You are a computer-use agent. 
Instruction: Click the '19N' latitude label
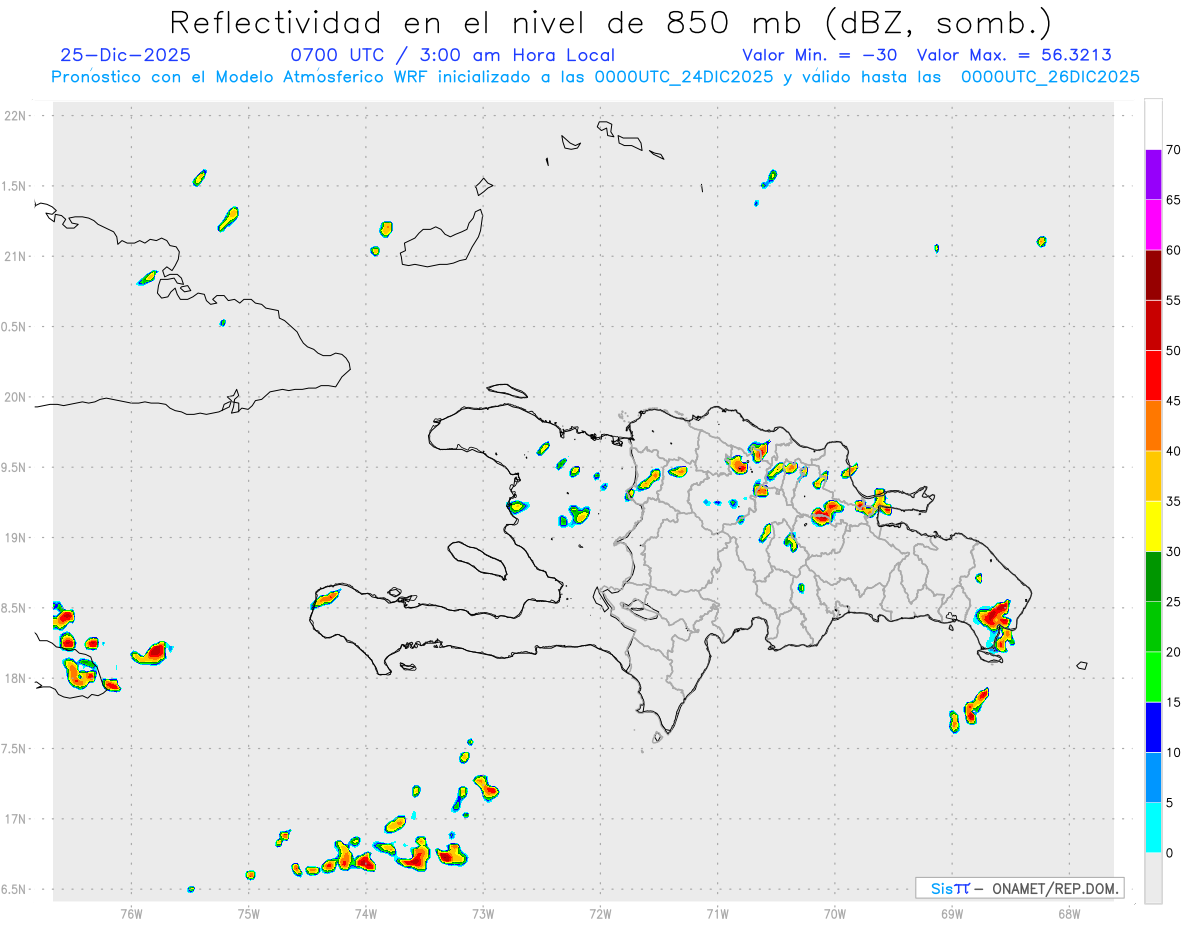17,537
